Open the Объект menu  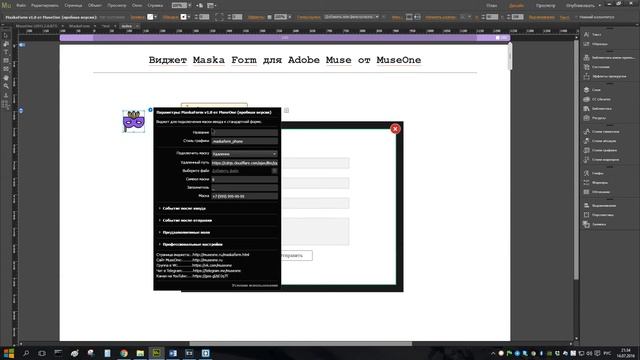95,5
